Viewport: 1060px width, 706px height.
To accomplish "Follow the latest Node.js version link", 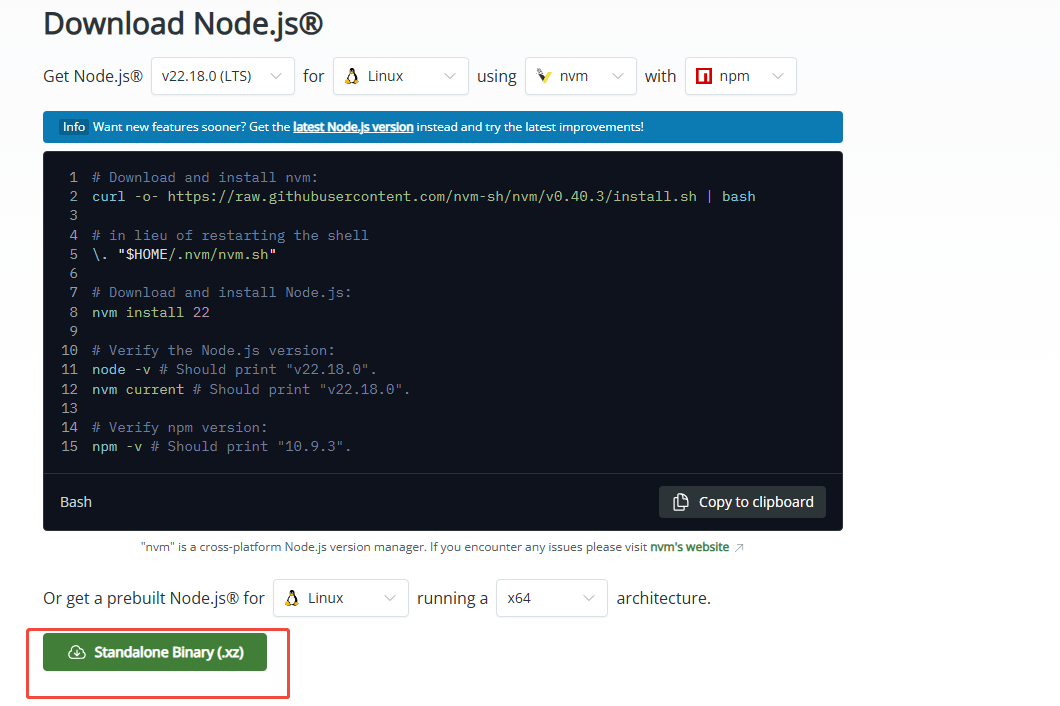I will (353, 127).
